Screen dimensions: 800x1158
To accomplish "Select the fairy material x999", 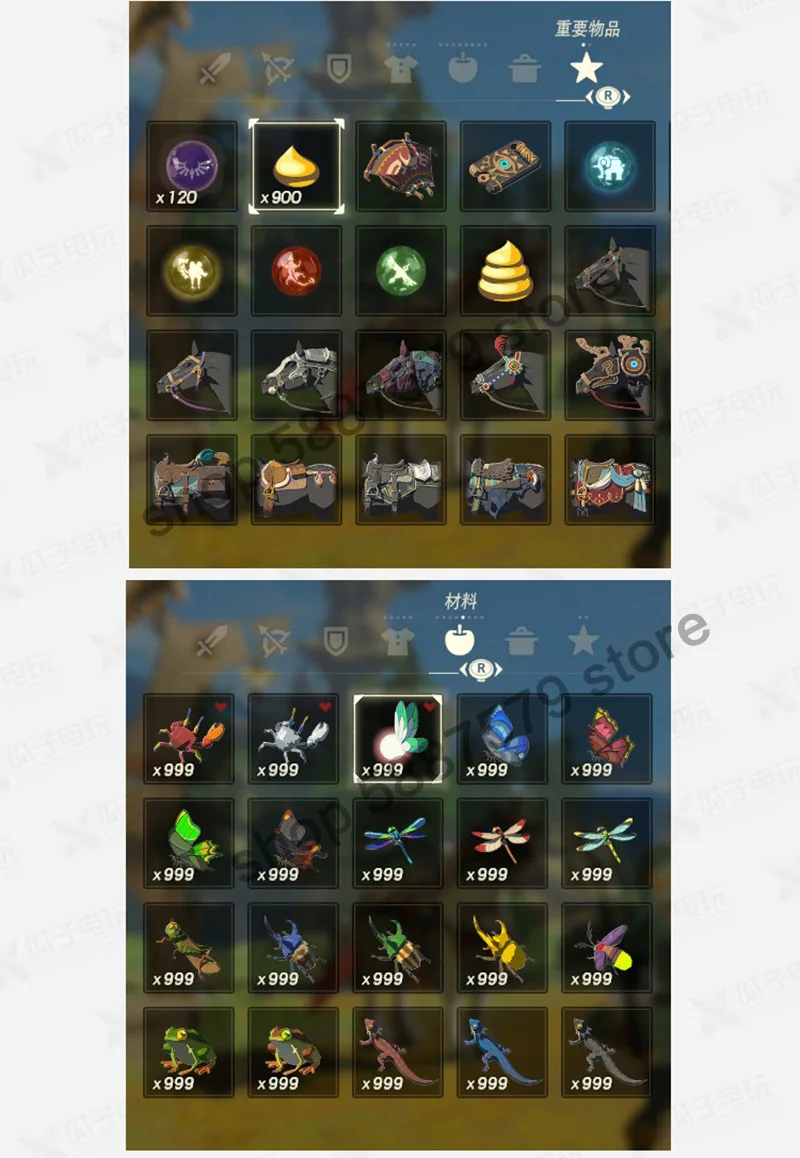I will (x=398, y=739).
